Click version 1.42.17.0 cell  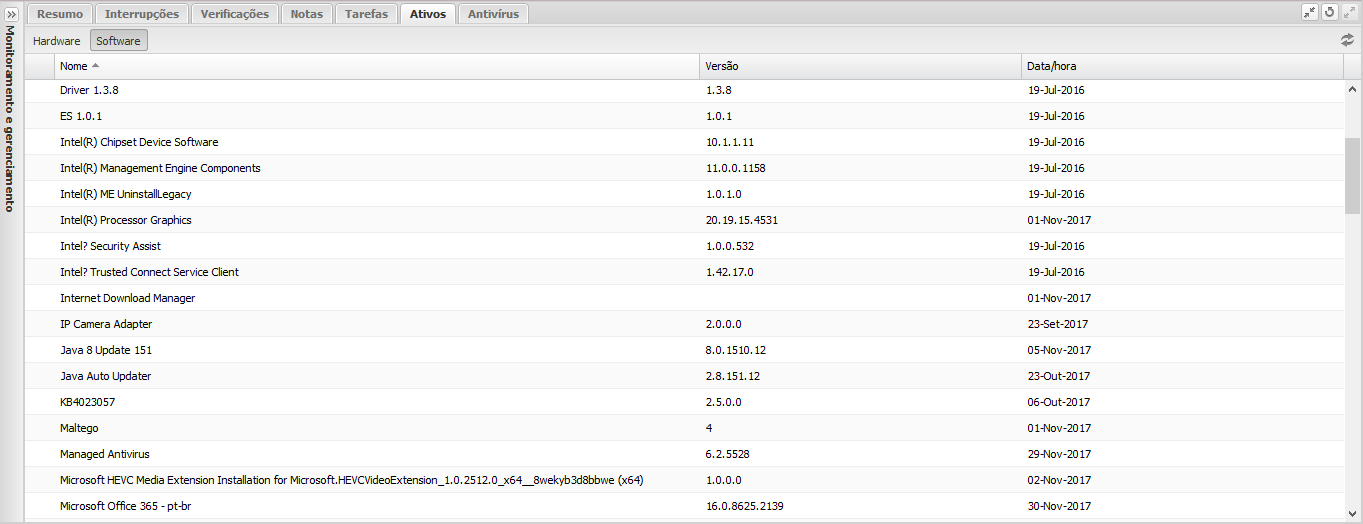(730, 272)
